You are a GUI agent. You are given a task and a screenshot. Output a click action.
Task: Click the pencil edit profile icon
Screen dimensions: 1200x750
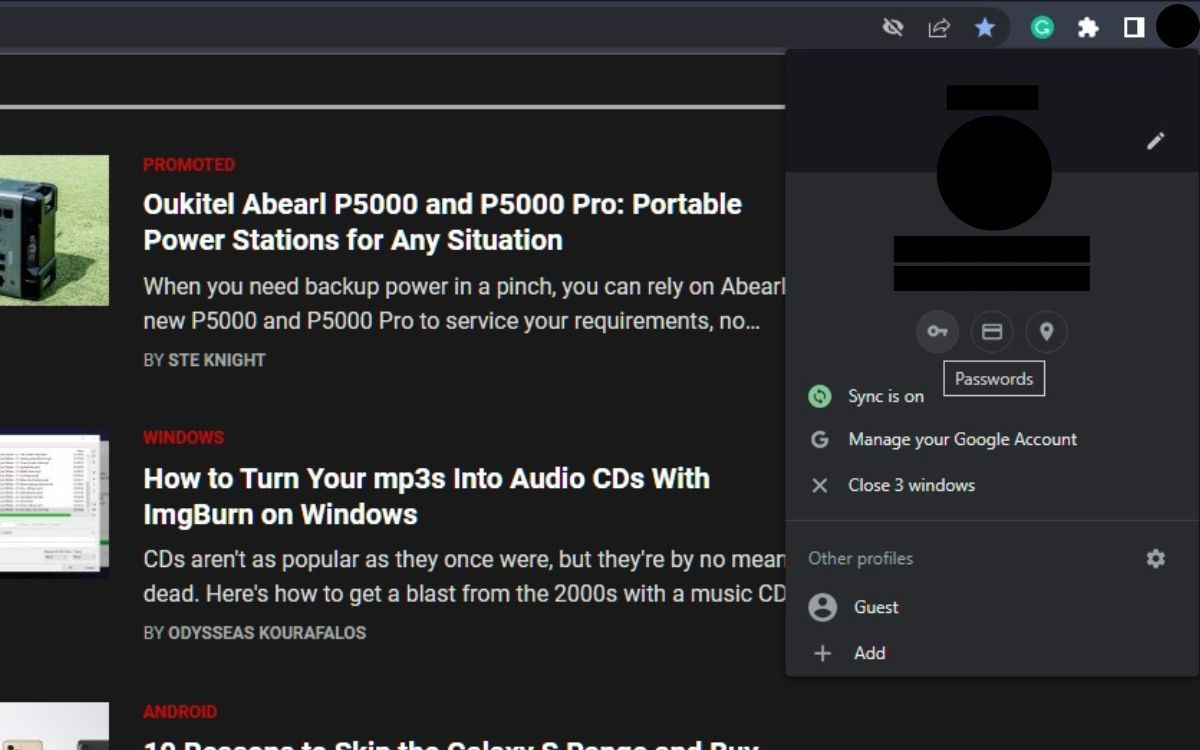point(1155,141)
